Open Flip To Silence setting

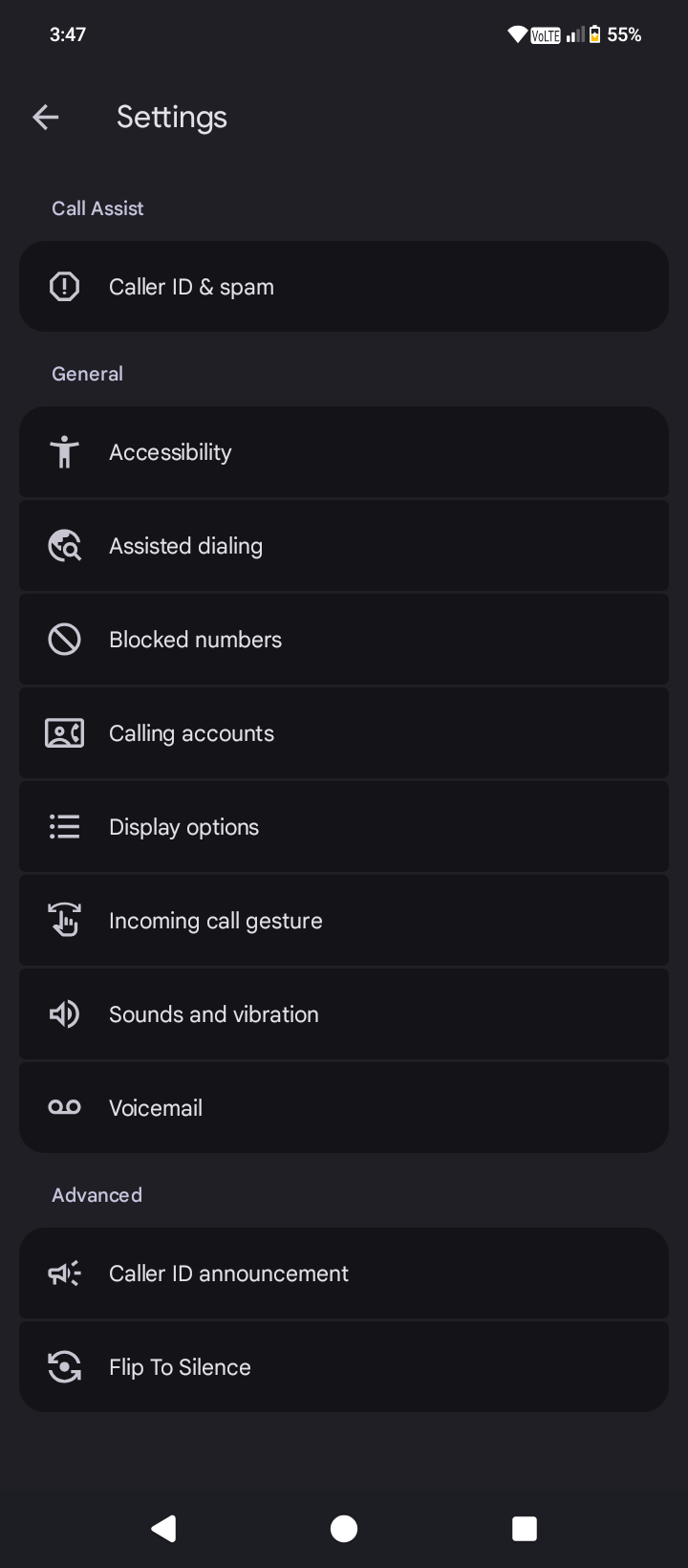(344, 1367)
